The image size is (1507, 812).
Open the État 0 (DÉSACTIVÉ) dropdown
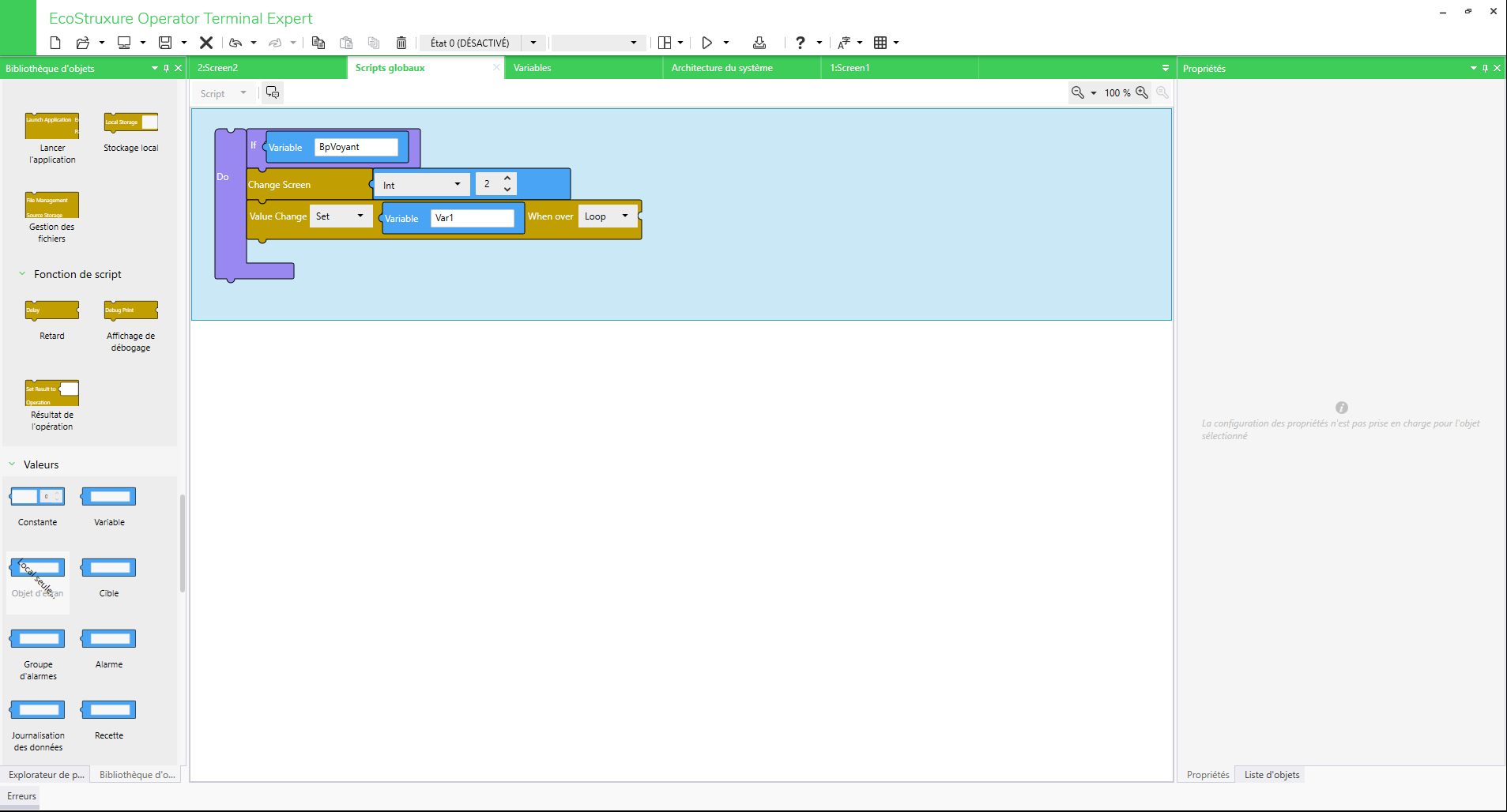[x=533, y=43]
